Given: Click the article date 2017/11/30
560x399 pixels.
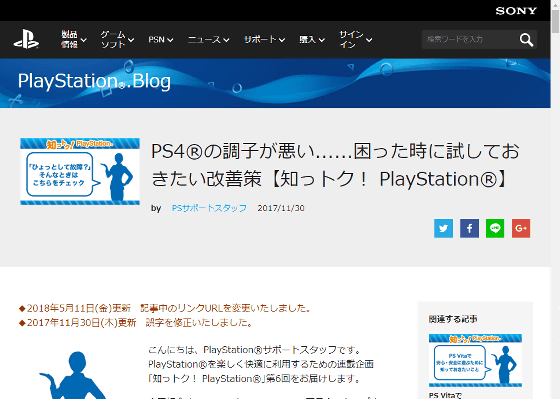Looking at the screenshot, I should click(281, 208).
